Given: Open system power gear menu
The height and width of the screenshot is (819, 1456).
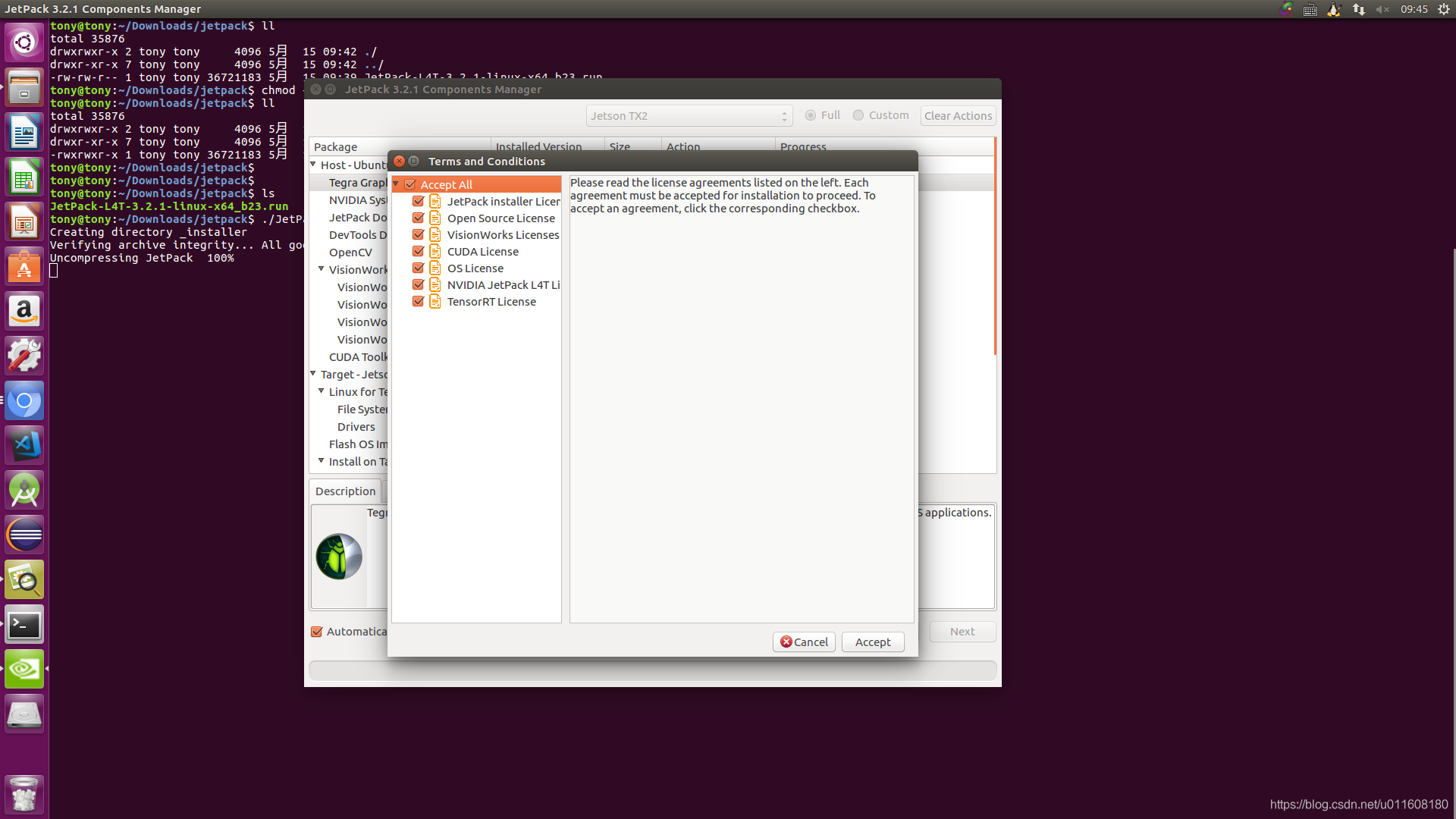Looking at the screenshot, I should [1443, 9].
